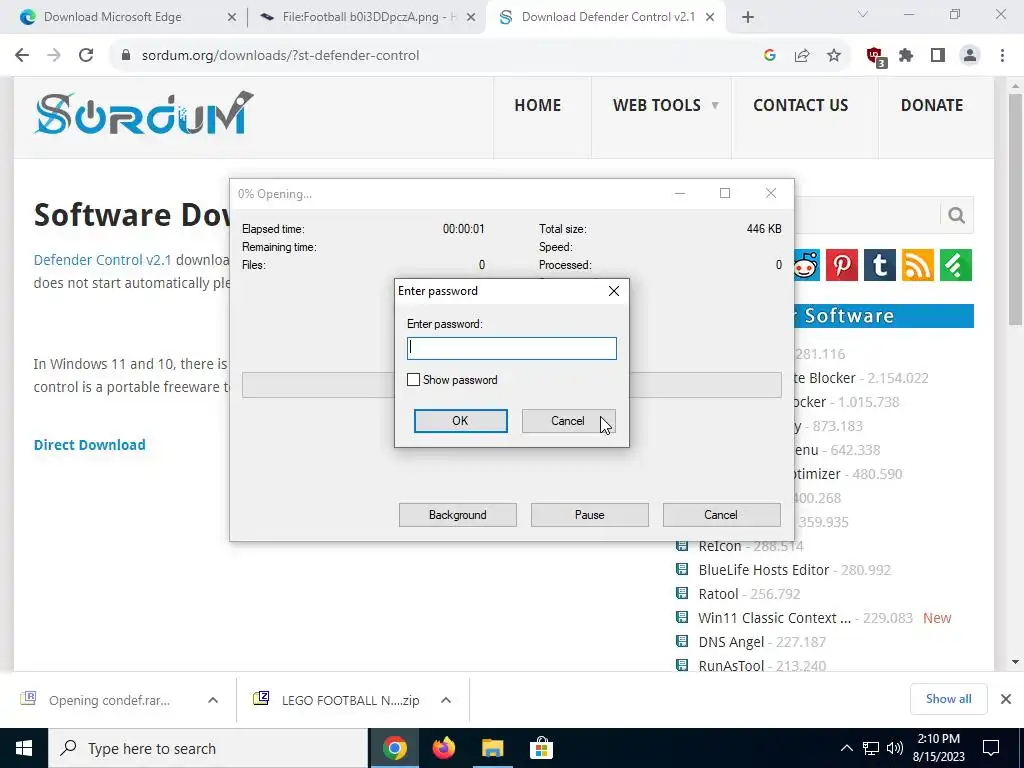The image size is (1024, 768).
Task: Open Chrome from the taskbar
Action: tap(394, 748)
